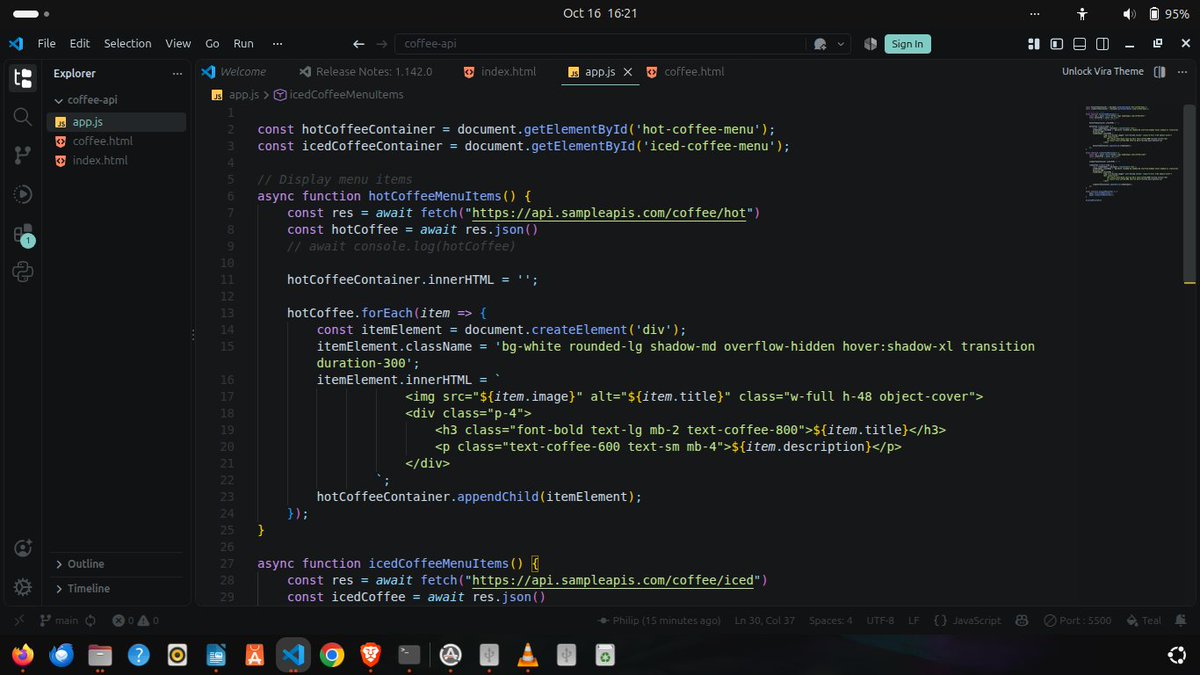Click the synchronize changes icon in status bar
Viewport: 1200px width, 675px height.
(90, 621)
